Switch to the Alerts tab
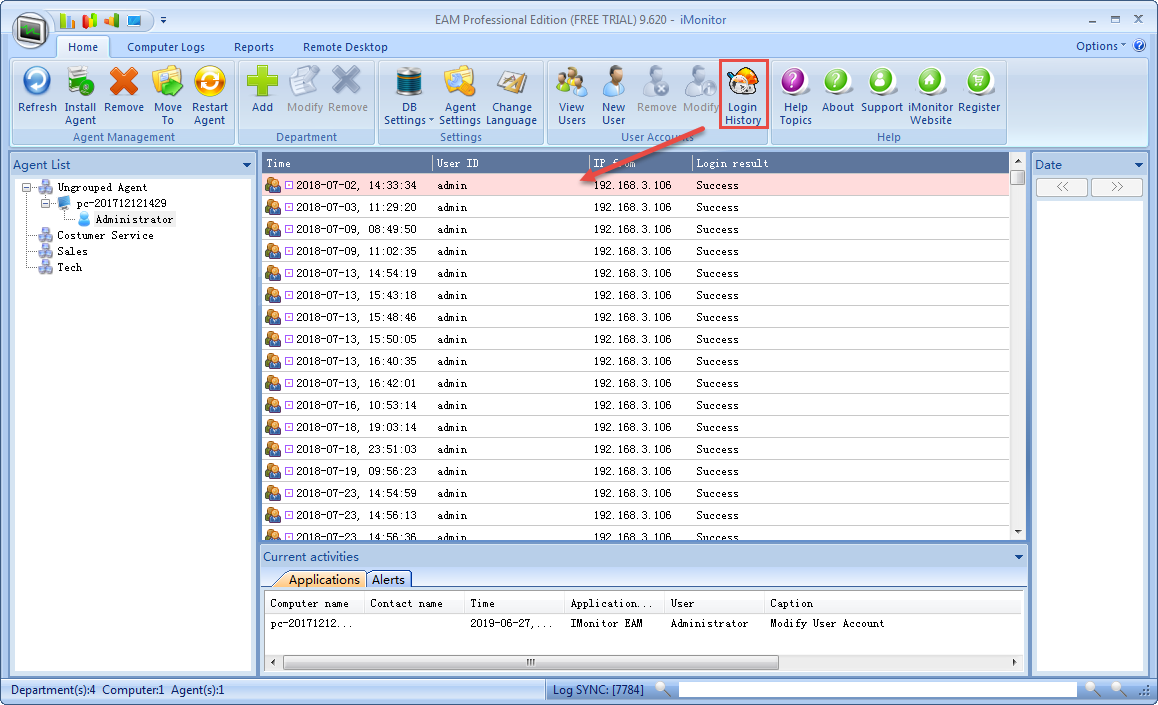Screen dimensions: 1158x705 [x=388, y=580]
